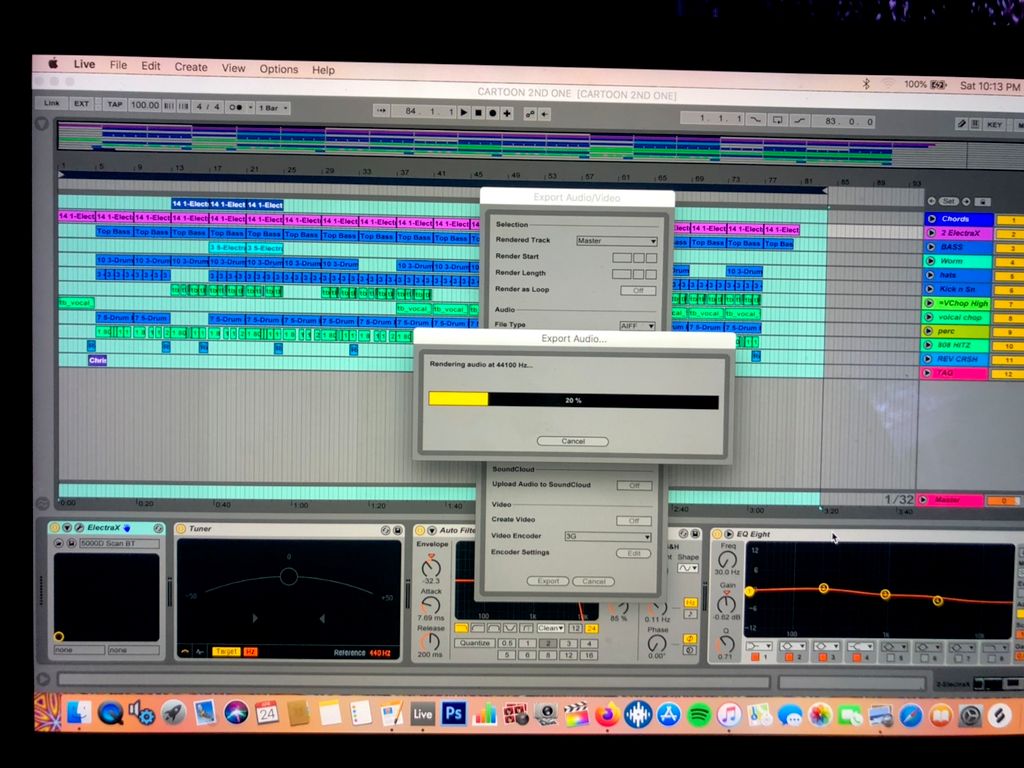Open Firefox from the Dock
This screenshot has width=1024, height=768.
607,714
